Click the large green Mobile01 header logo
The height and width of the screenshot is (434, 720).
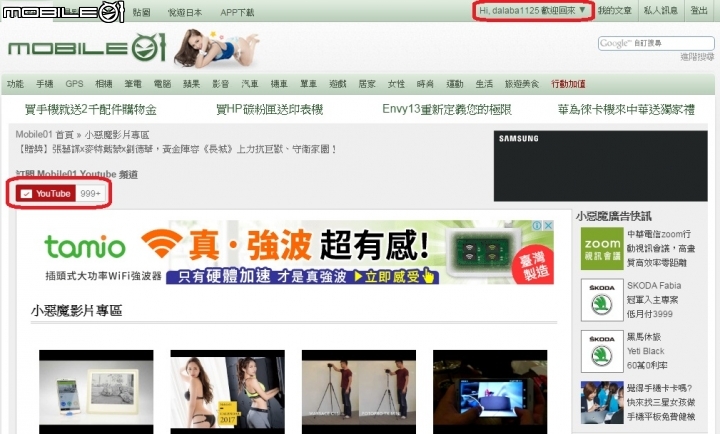86,48
